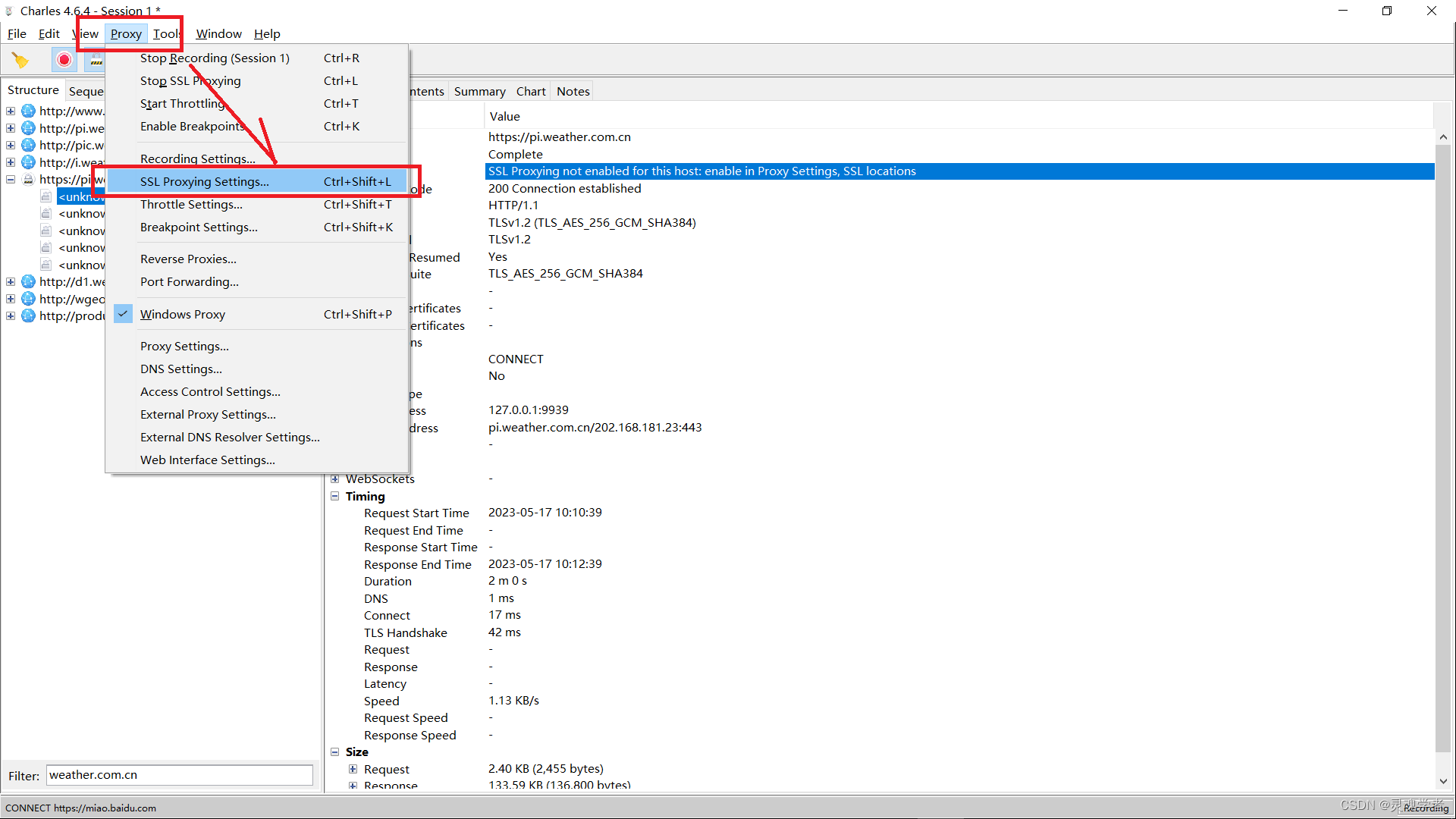The image size is (1456, 819).
Task: Click globe icon of http://wgeo host
Action: [29, 300]
